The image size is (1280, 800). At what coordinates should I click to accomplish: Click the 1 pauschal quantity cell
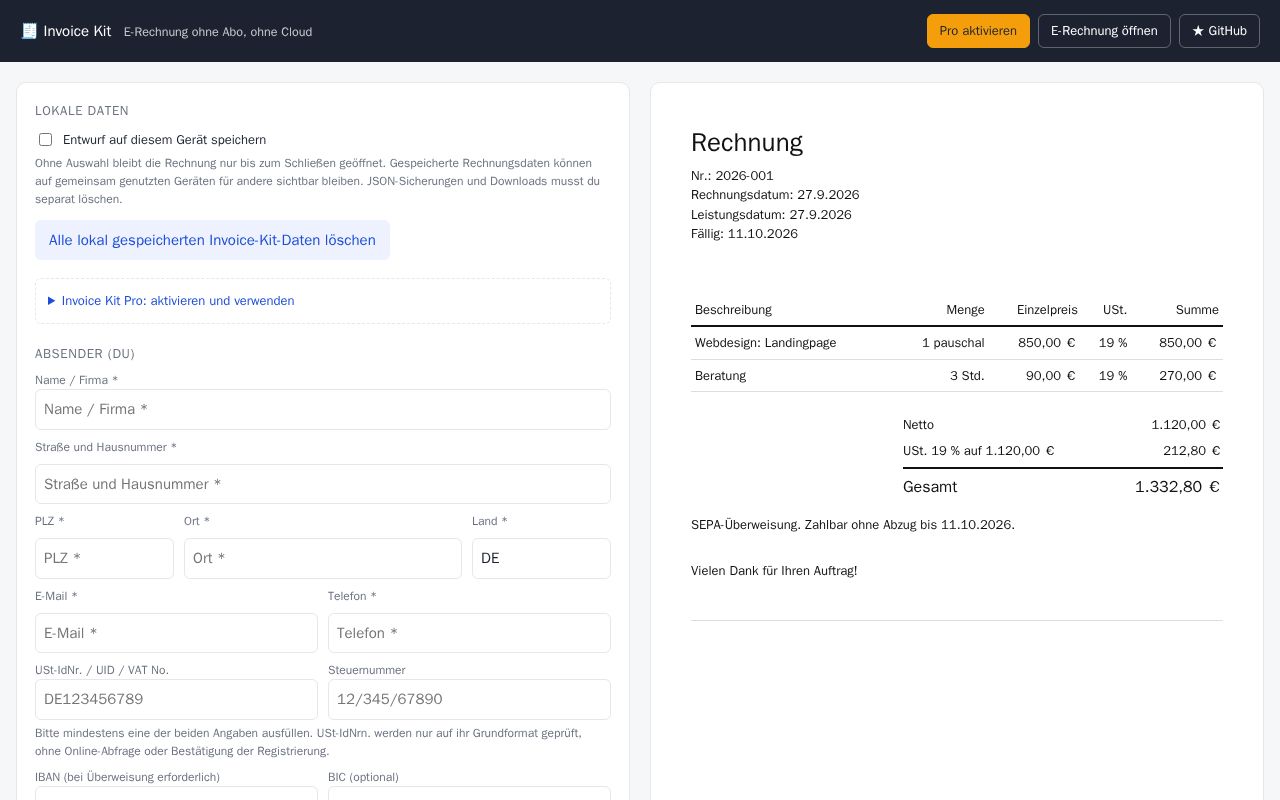point(953,343)
